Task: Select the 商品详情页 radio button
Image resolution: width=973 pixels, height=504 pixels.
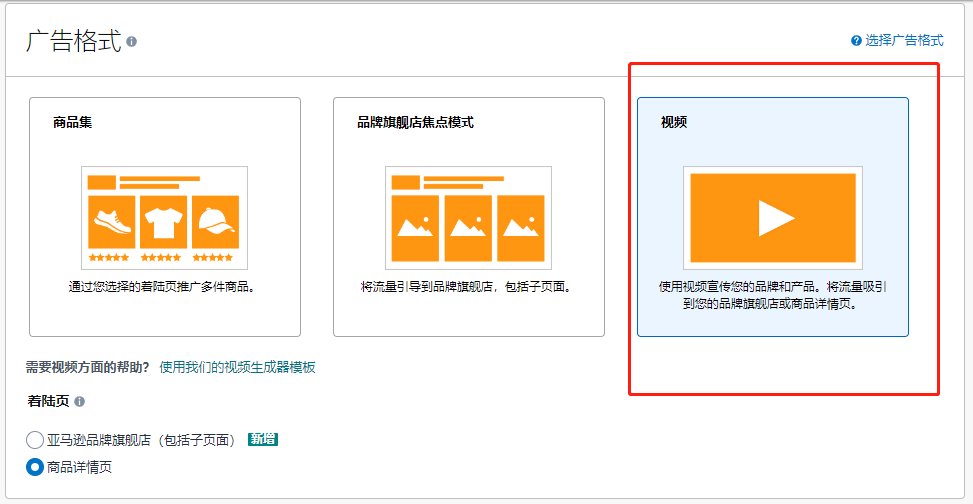Action: [35, 467]
